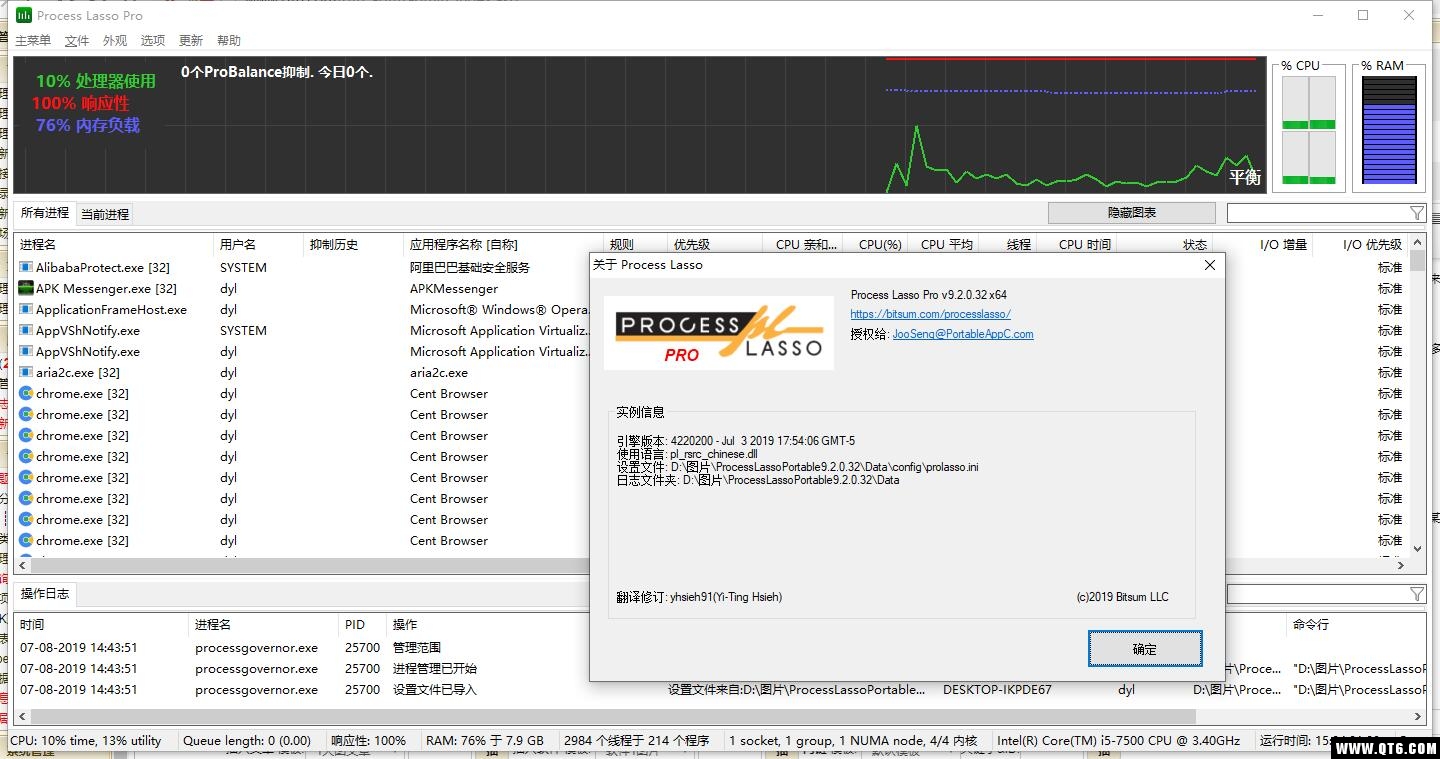Sort log by PID column header
The width and height of the screenshot is (1440, 759).
point(363,624)
